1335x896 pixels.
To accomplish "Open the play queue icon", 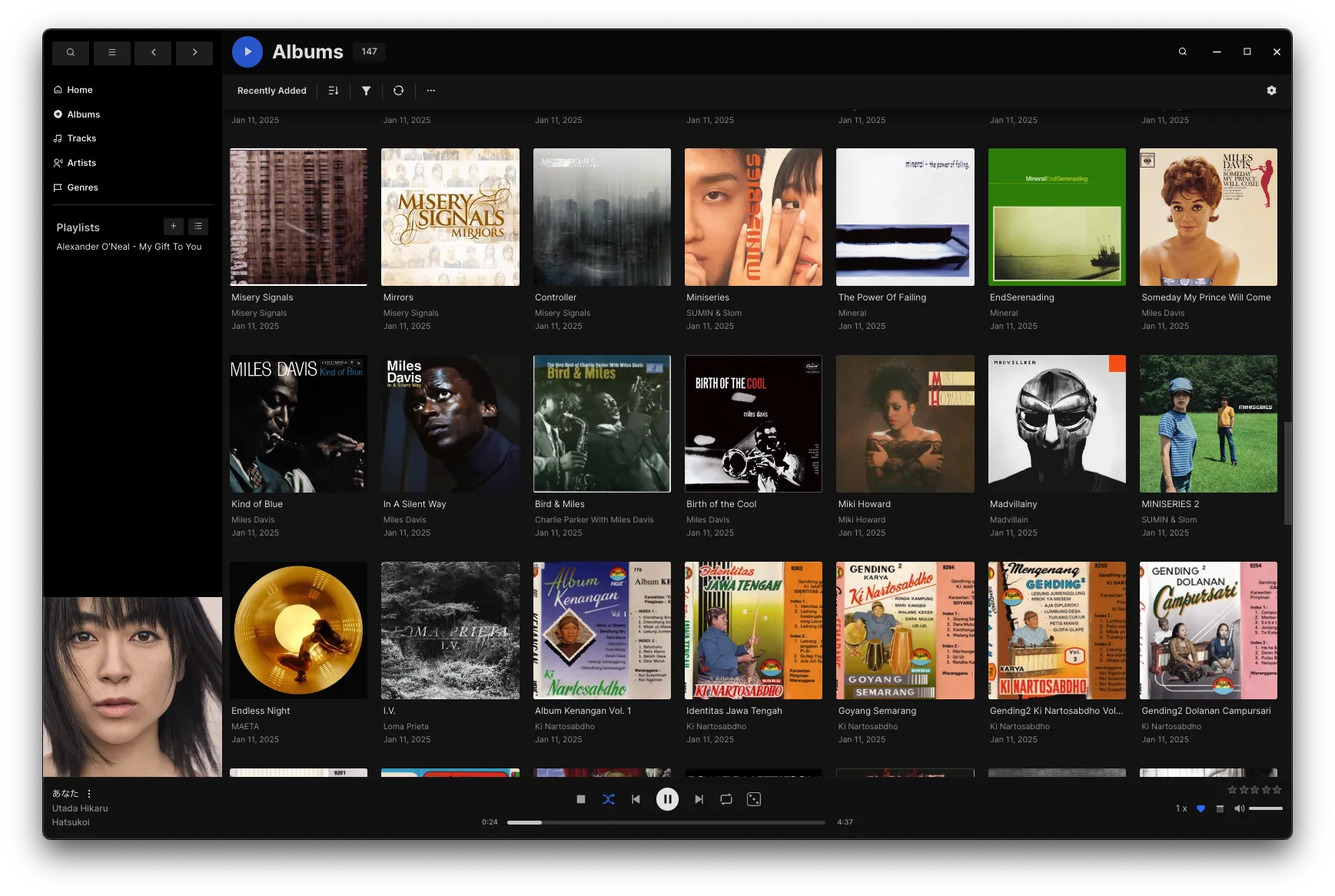I will (x=1220, y=808).
